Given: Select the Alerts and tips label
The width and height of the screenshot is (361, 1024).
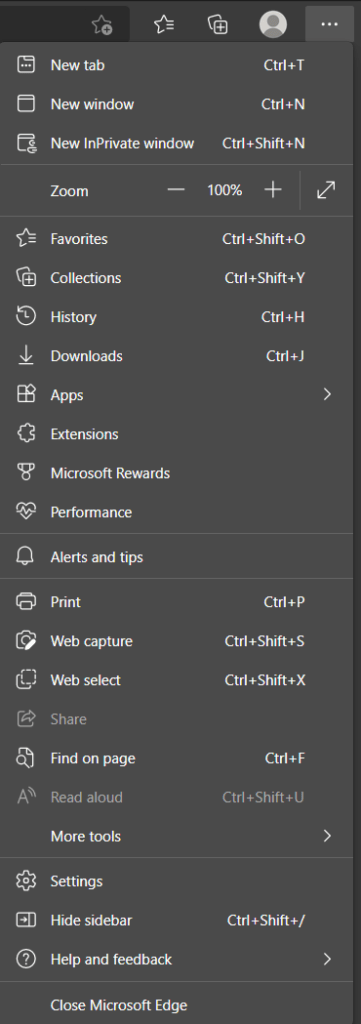Looking at the screenshot, I should click(97, 557).
